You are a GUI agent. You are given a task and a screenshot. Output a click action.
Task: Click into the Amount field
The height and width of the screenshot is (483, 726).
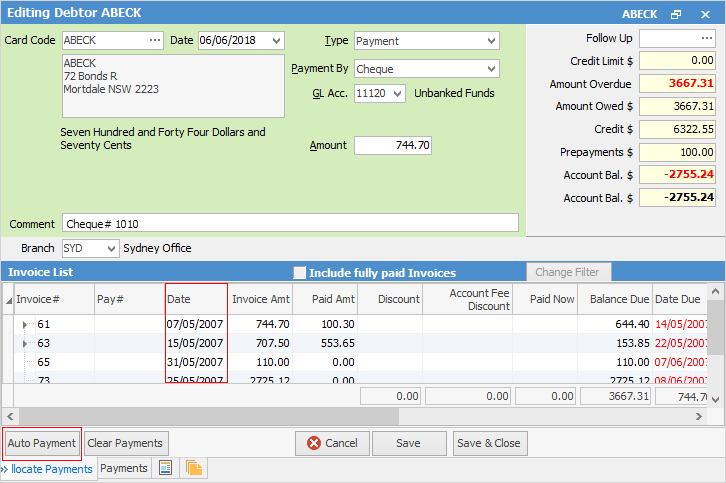coord(393,145)
